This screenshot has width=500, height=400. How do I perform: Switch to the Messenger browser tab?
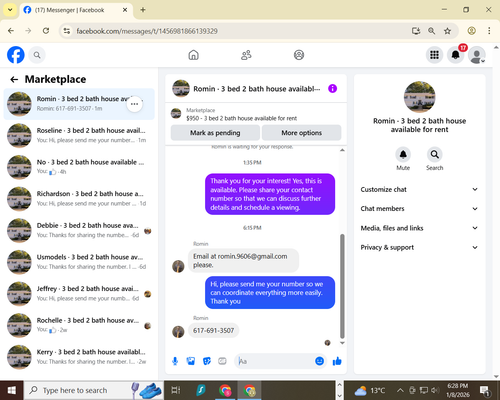point(75,10)
